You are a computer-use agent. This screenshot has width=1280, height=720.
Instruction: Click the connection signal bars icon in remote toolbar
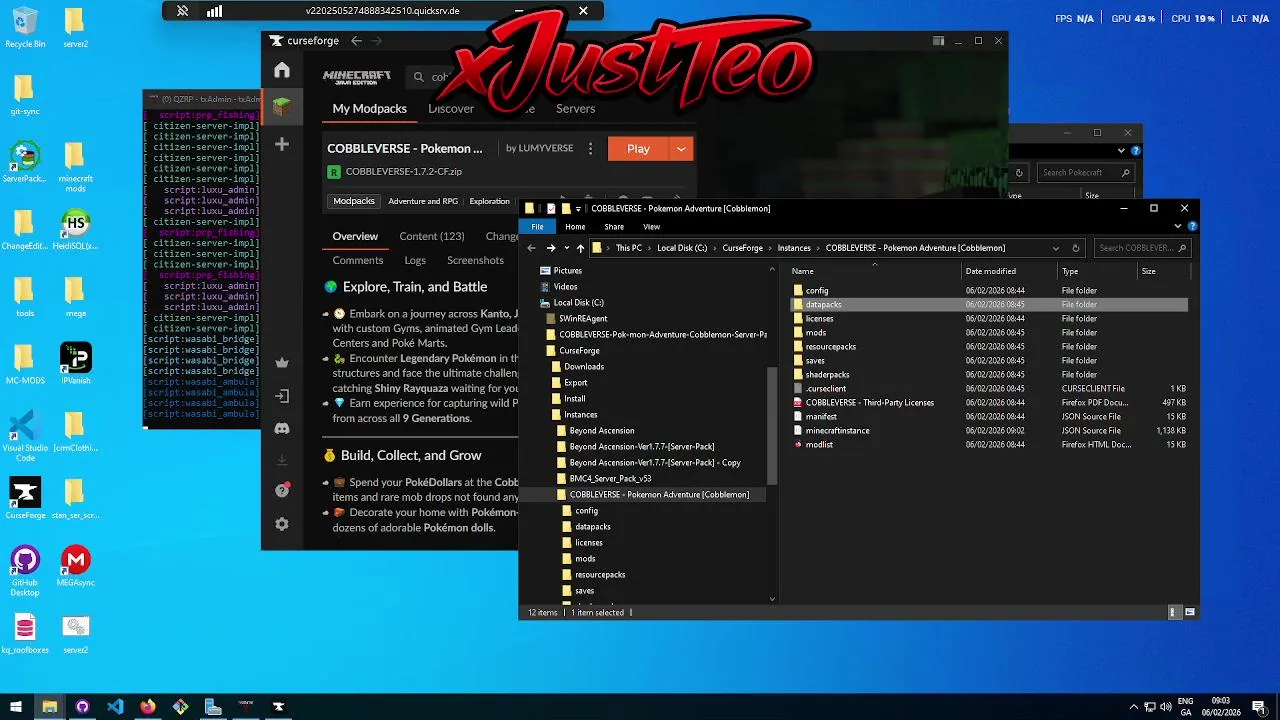[214, 11]
